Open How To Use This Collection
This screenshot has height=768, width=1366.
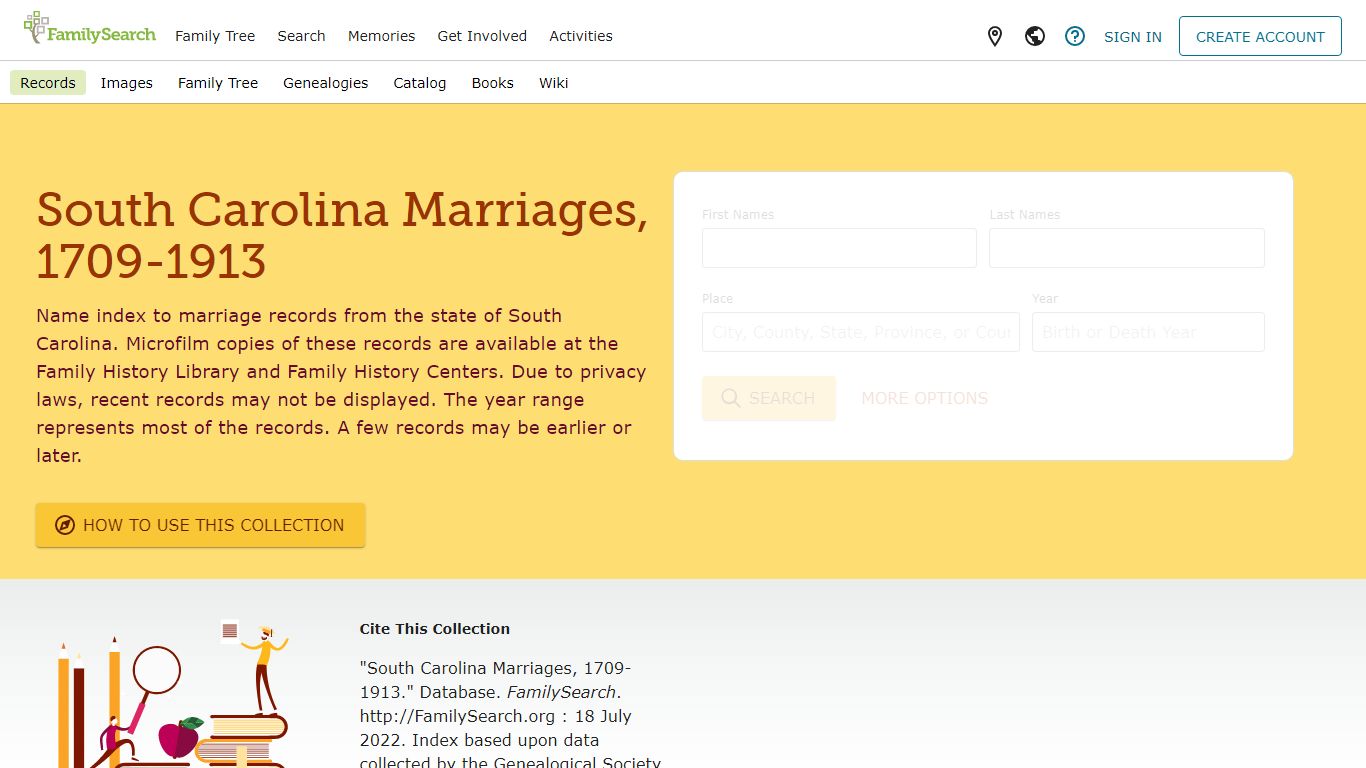[200, 525]
